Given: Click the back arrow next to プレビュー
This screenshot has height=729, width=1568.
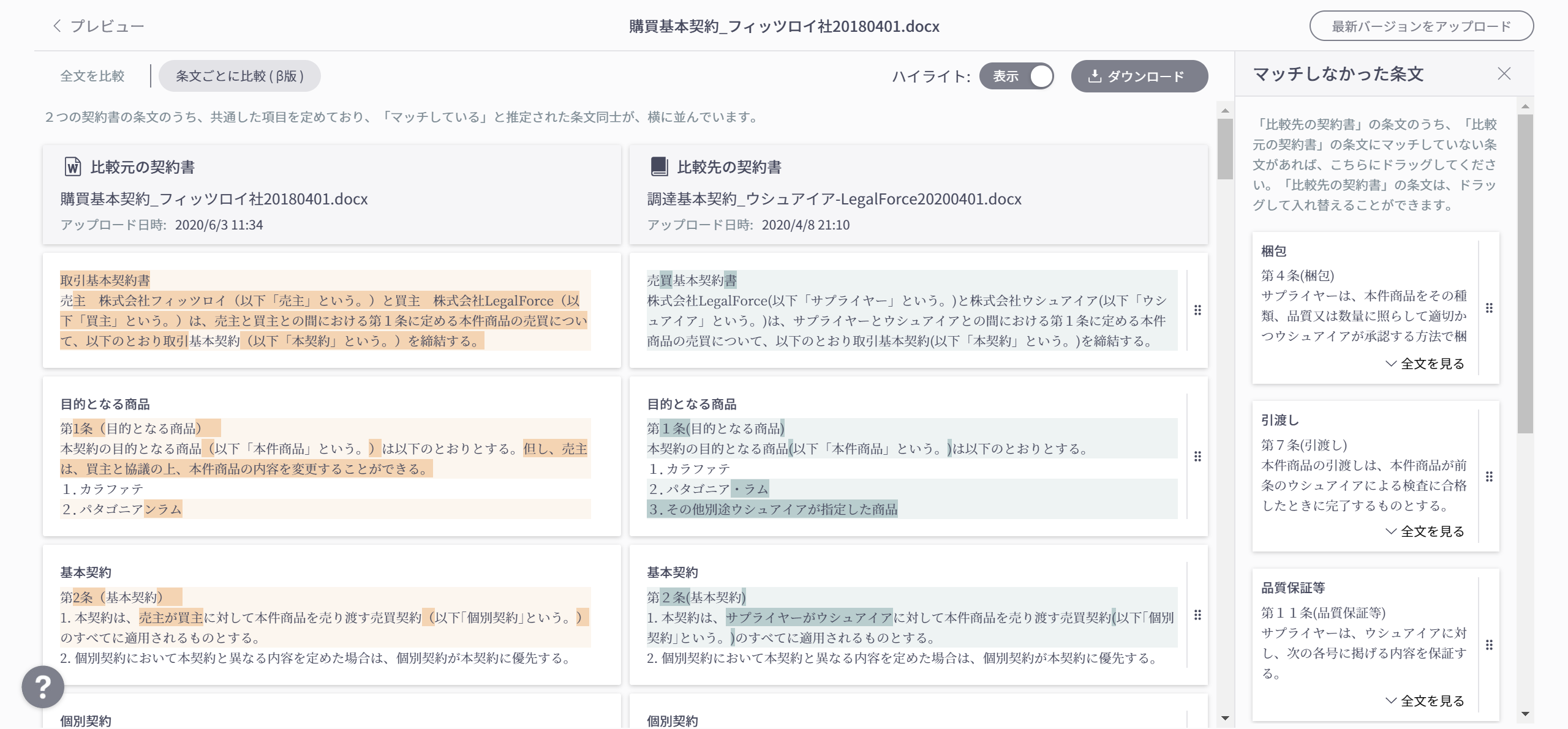Looking at the screenshot, I should (57, 26).
